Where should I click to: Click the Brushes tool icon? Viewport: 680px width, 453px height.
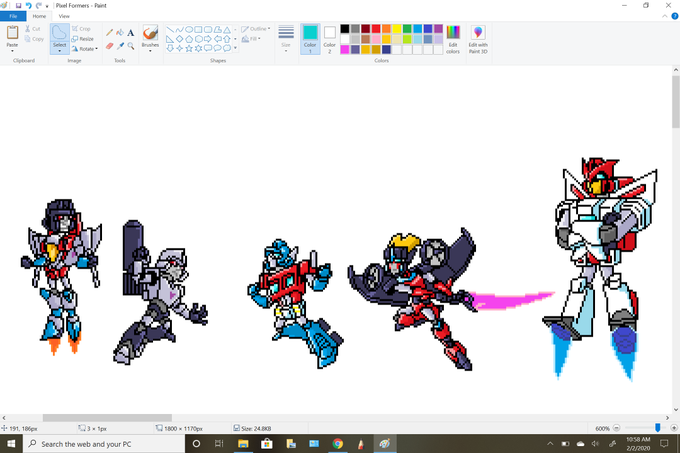[x=150, y=33]
